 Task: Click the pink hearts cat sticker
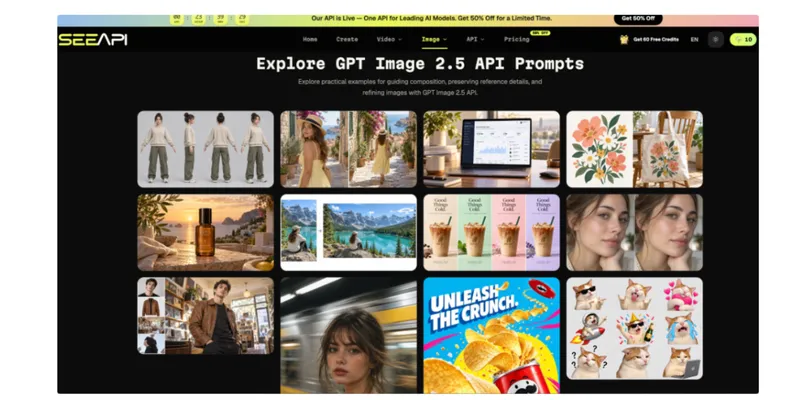[681, 295]
